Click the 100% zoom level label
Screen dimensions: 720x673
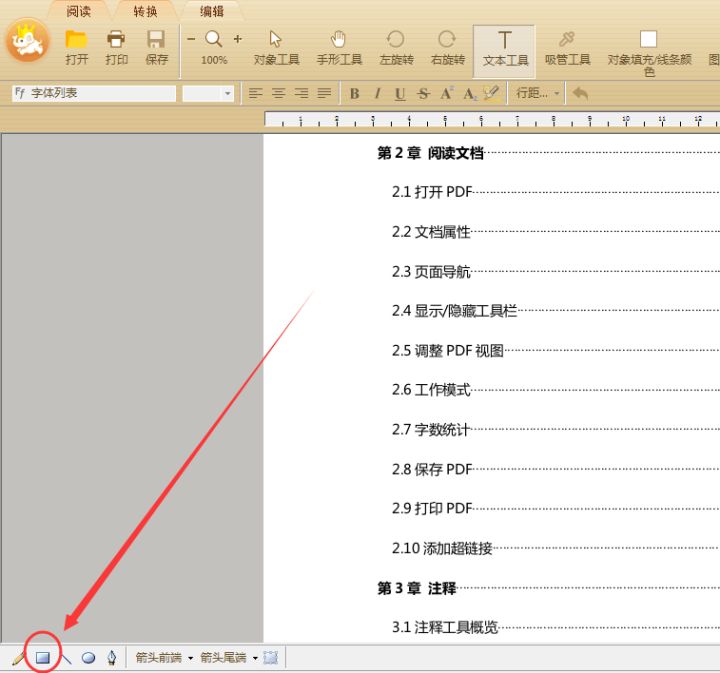tap(214, 60)
